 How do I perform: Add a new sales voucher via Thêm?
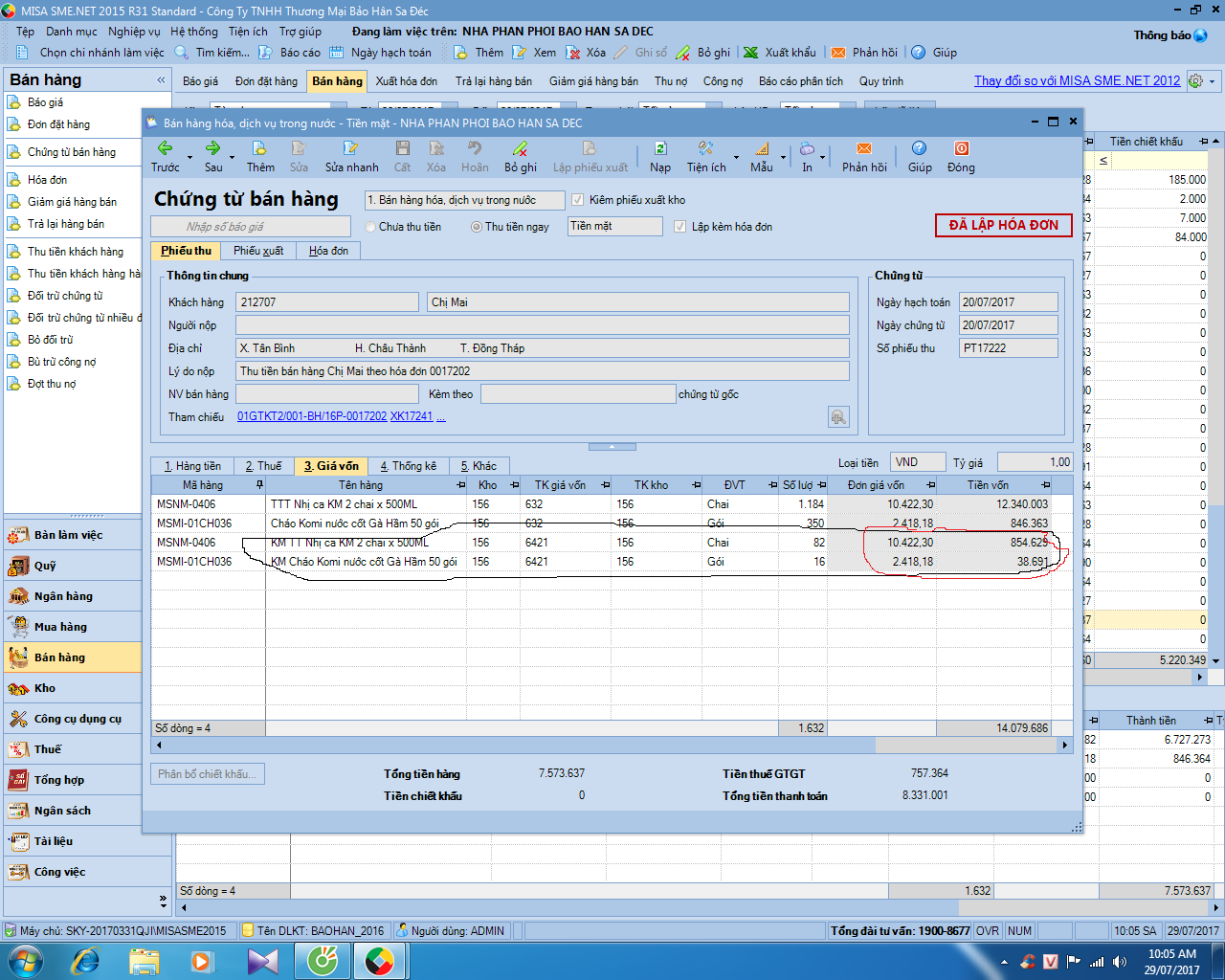(259, 156)
